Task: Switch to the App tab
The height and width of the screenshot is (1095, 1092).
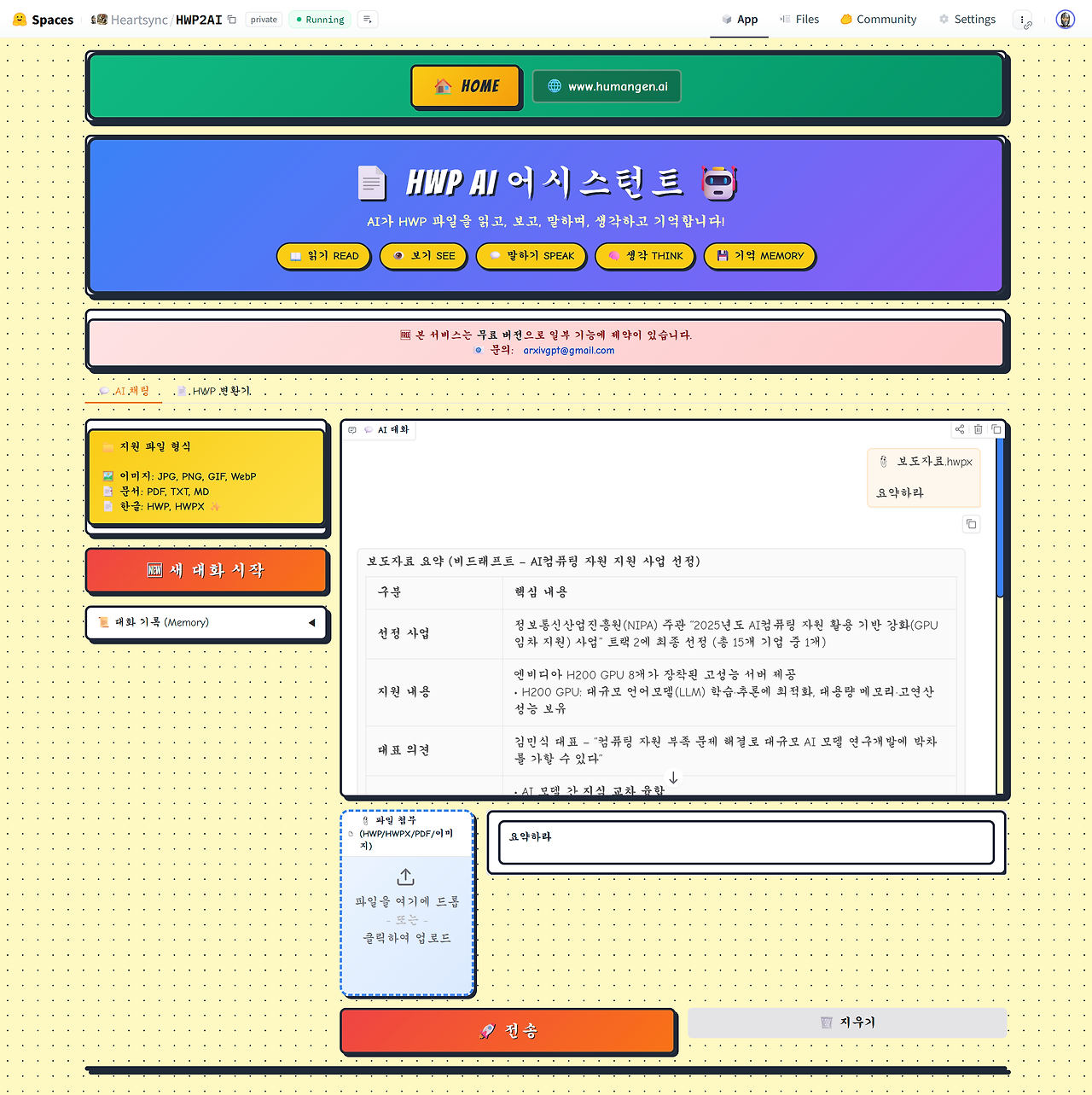Action: pyautogui.click(x=739, y=20)
